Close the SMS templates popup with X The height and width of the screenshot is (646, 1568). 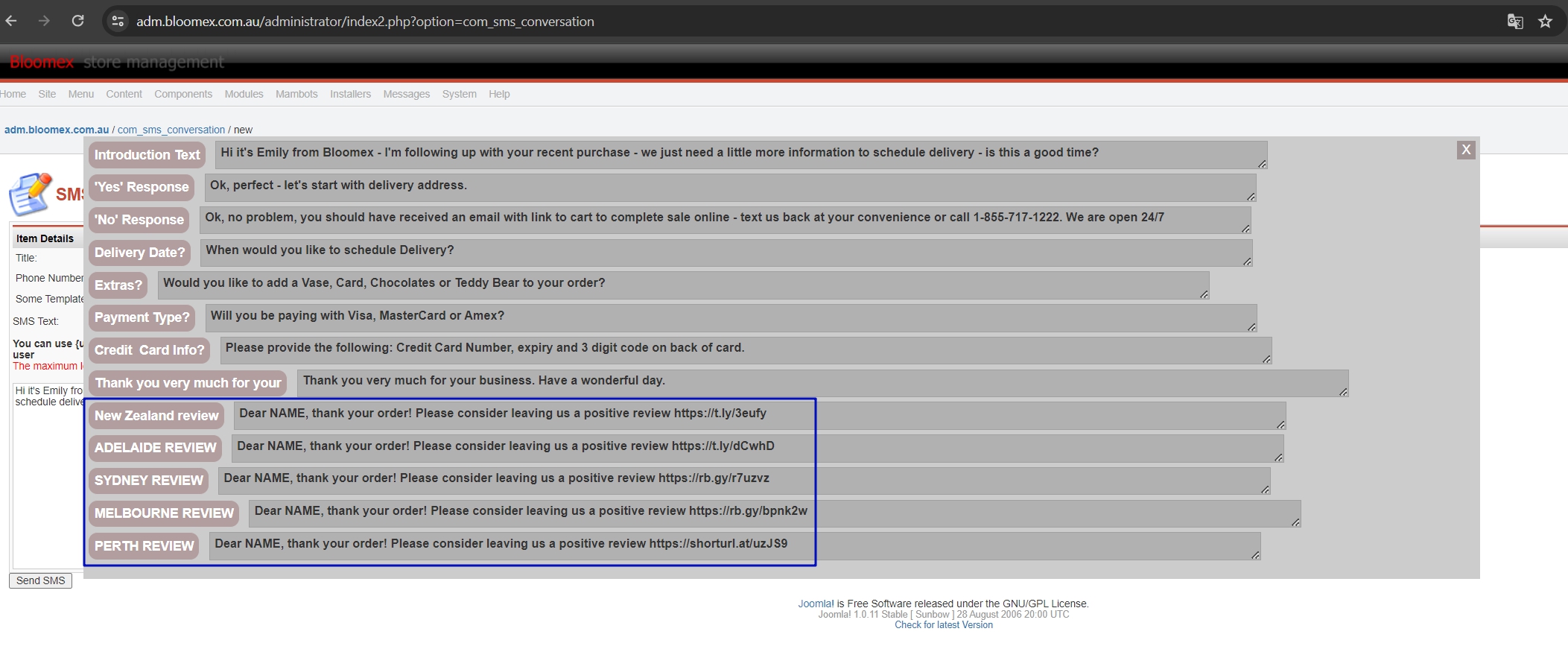pos(1466,150)
